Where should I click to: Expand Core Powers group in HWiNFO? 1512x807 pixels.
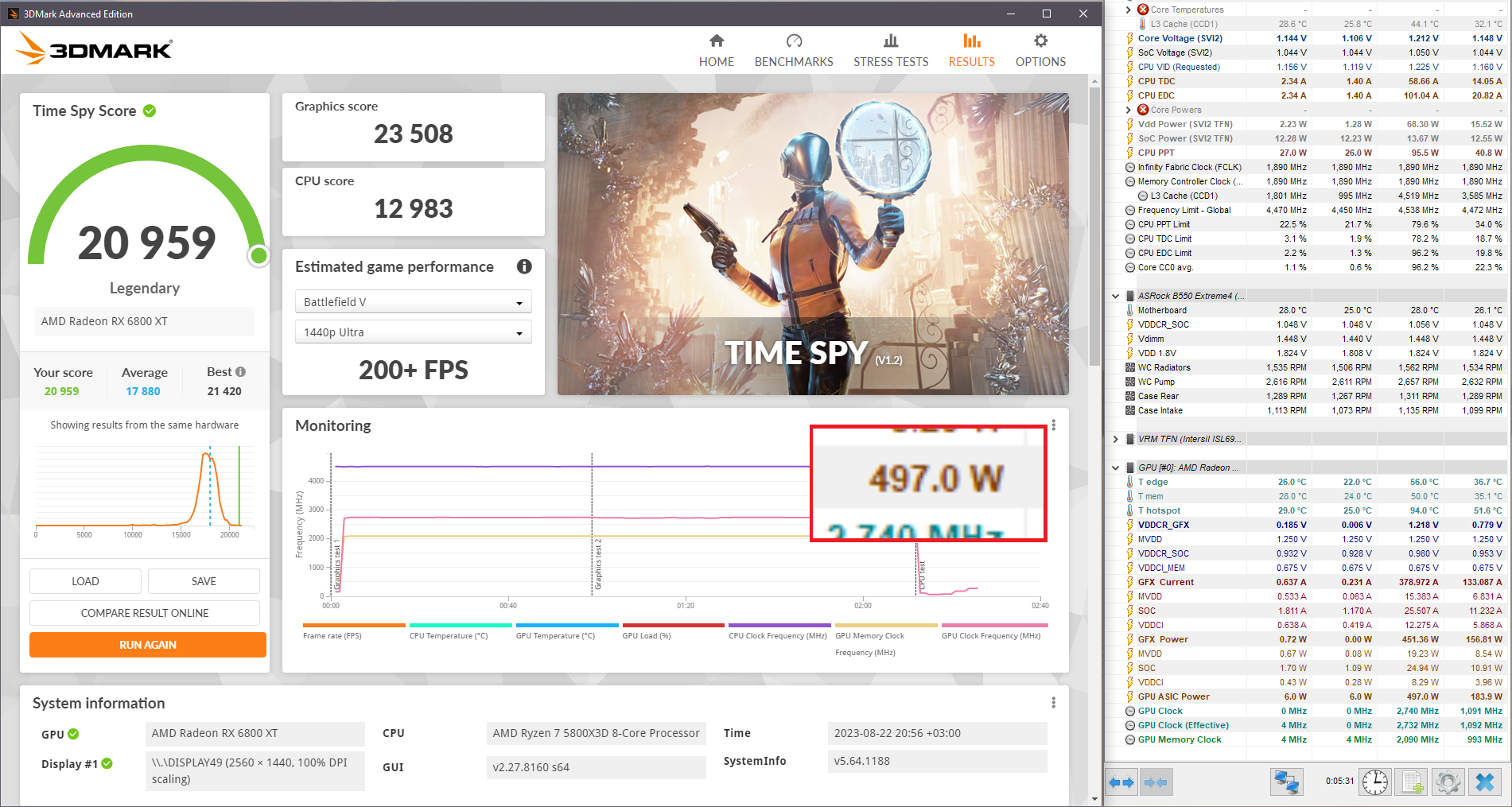(x=1129, y=110)
